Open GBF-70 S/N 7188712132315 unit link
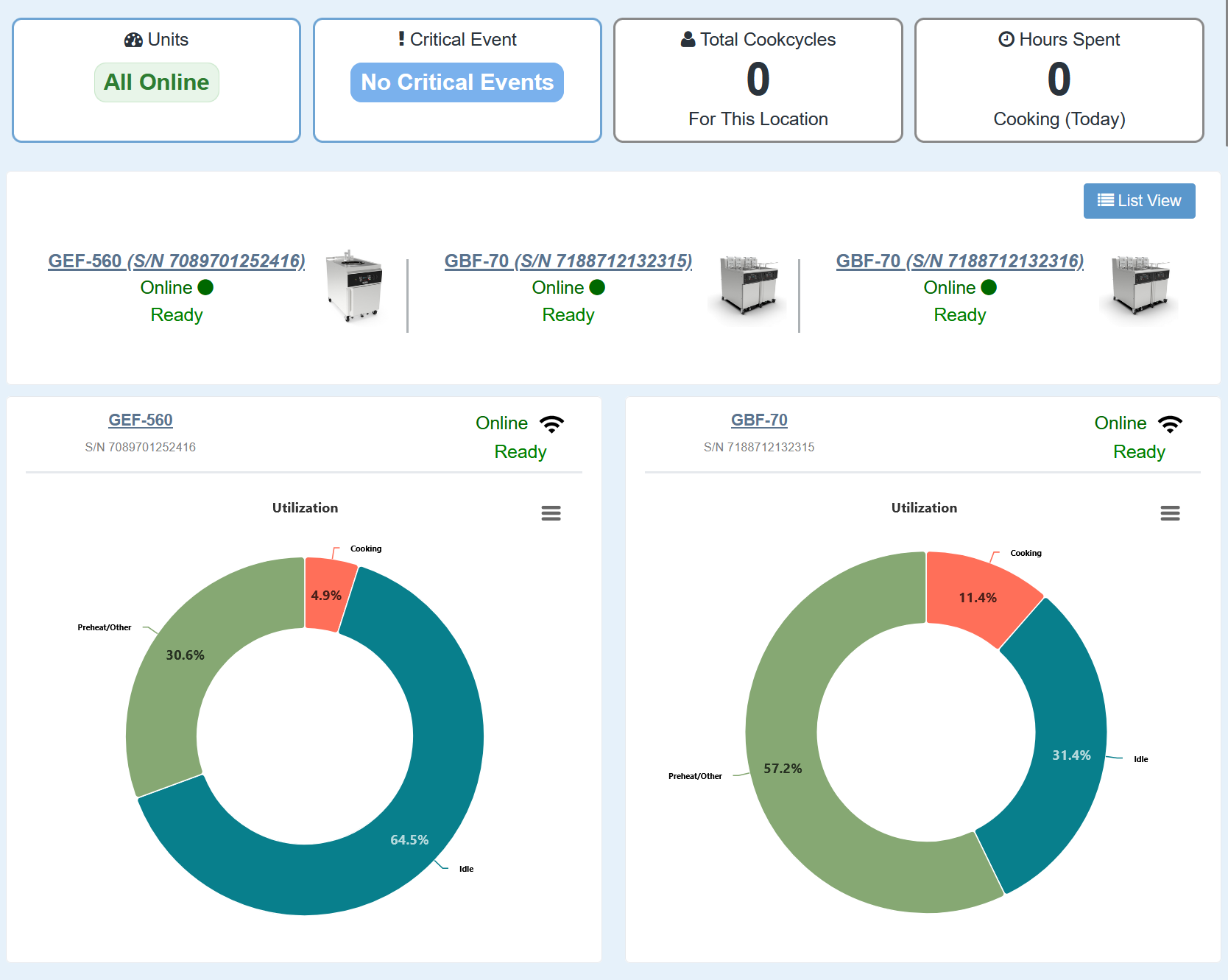This screenshot has width=1228, height=980. point(568,261)
